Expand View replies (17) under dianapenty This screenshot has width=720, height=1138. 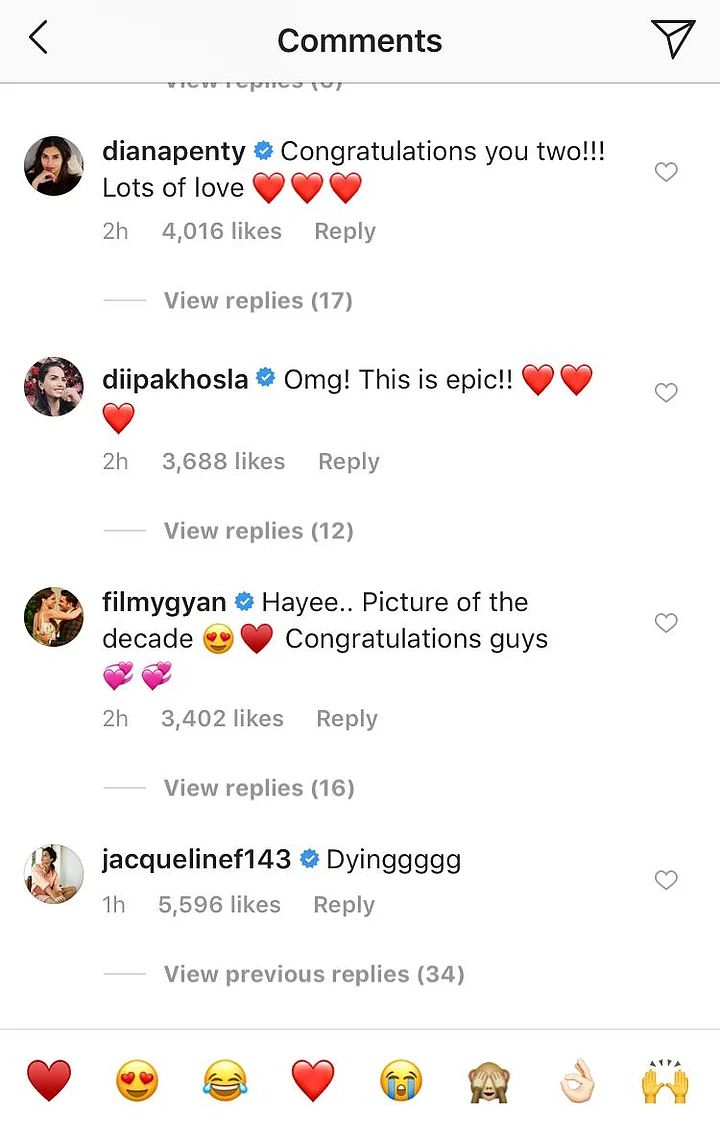pos(258,301)
